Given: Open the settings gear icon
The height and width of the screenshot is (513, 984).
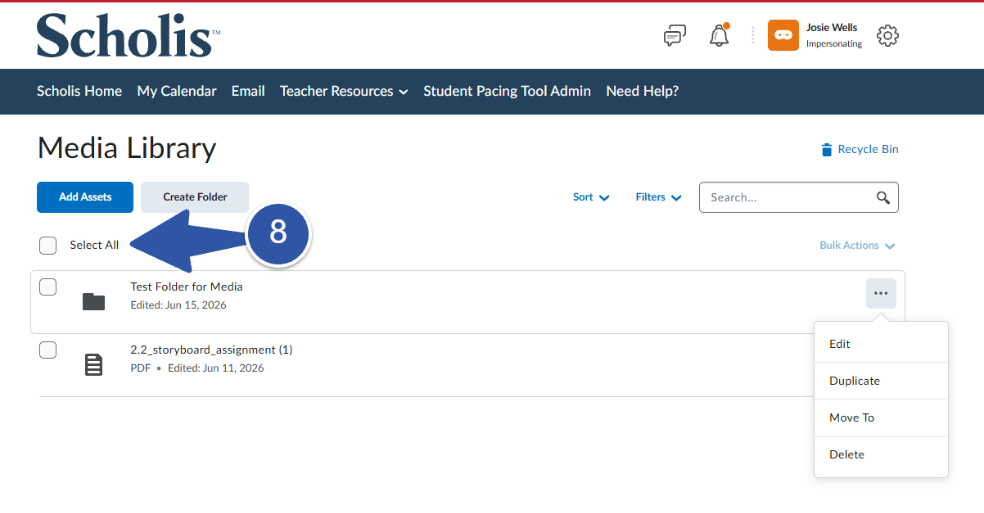Looking at the screenshot, I should click(887, 36).
